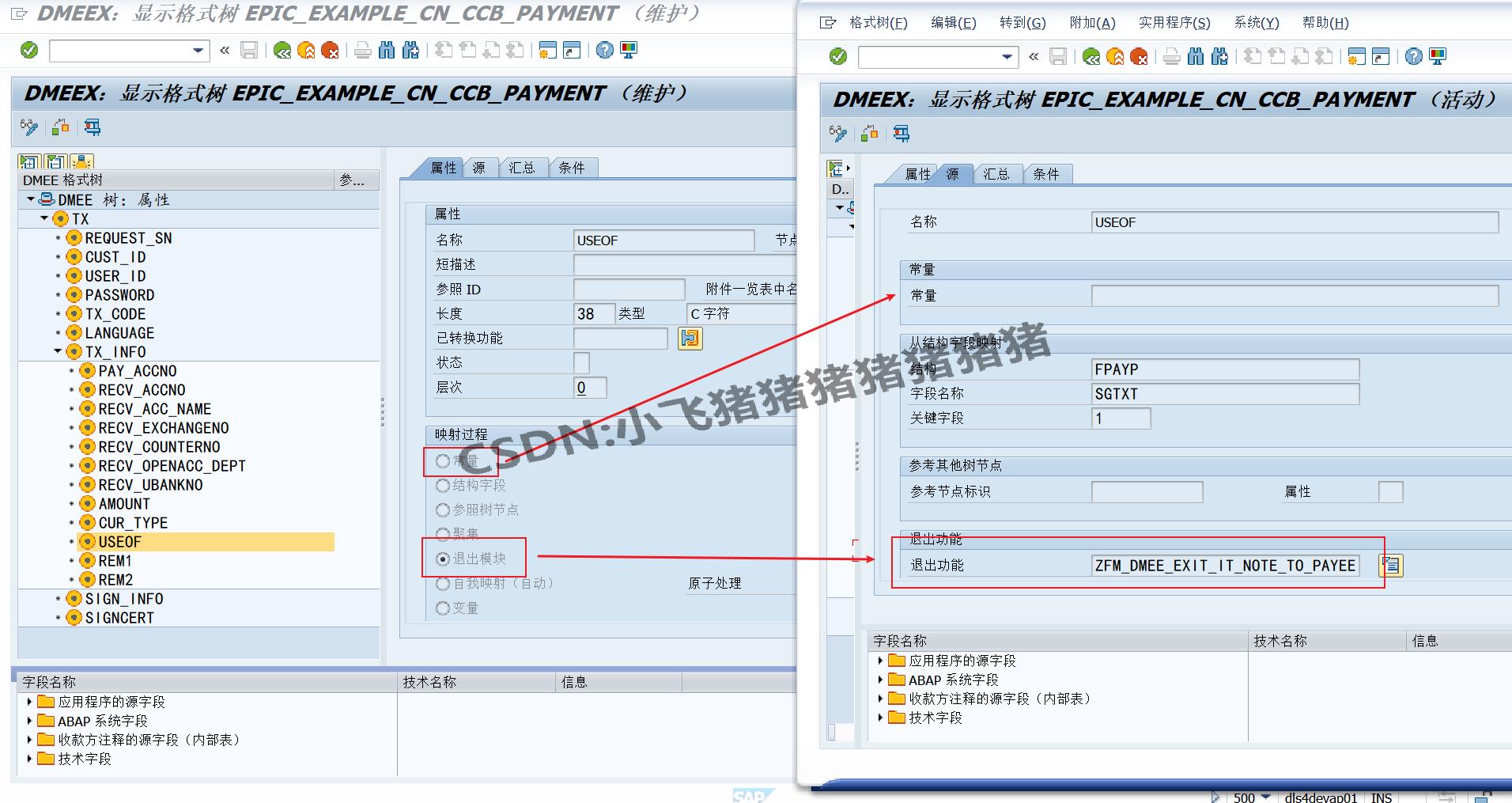Click the 原子处理 button
The width and height of the screenshot is (1512, 803).
click(714, 583)
